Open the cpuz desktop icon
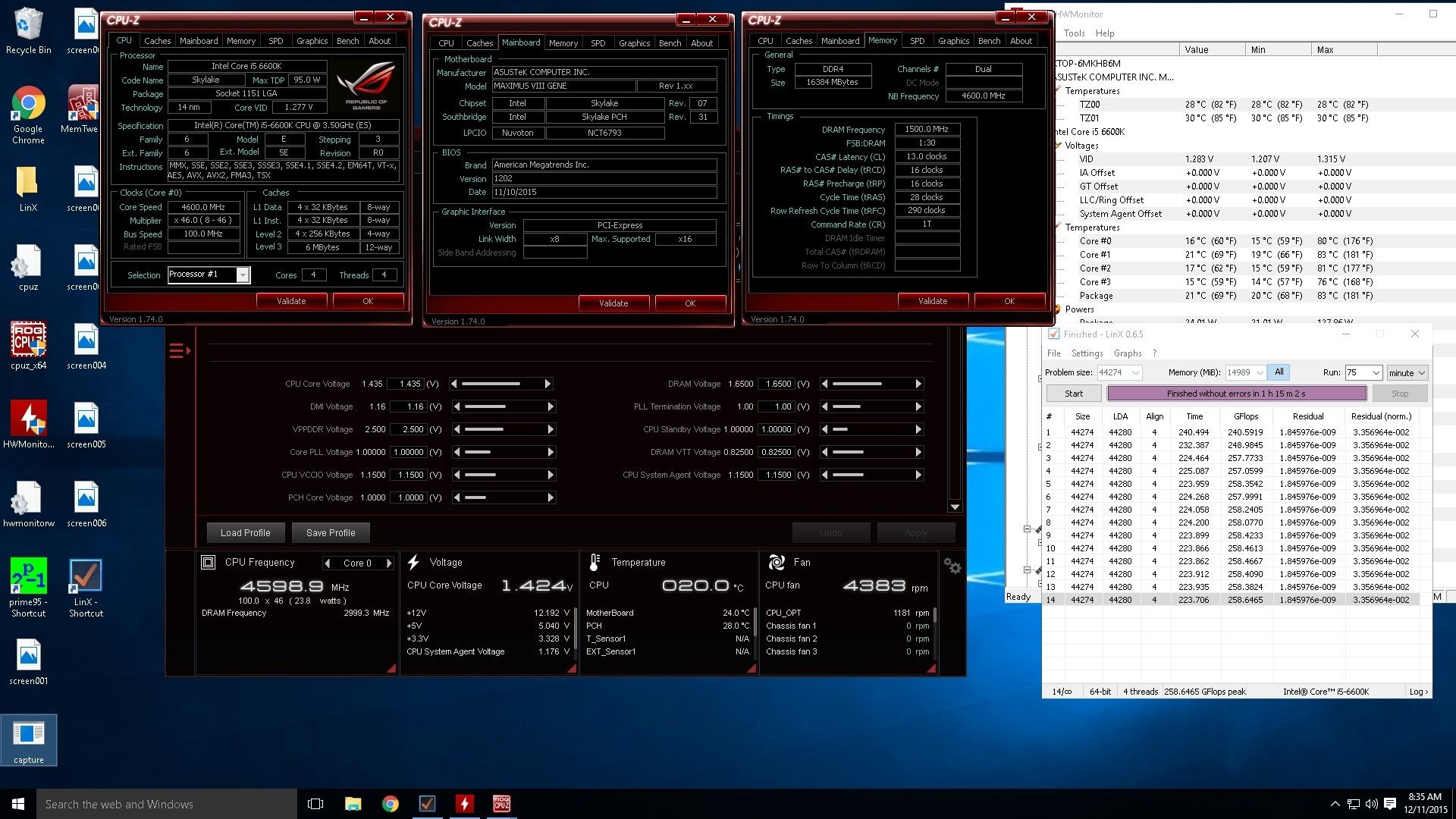The width and height of the screenshot is (1456, 819). tap(28, 267)
